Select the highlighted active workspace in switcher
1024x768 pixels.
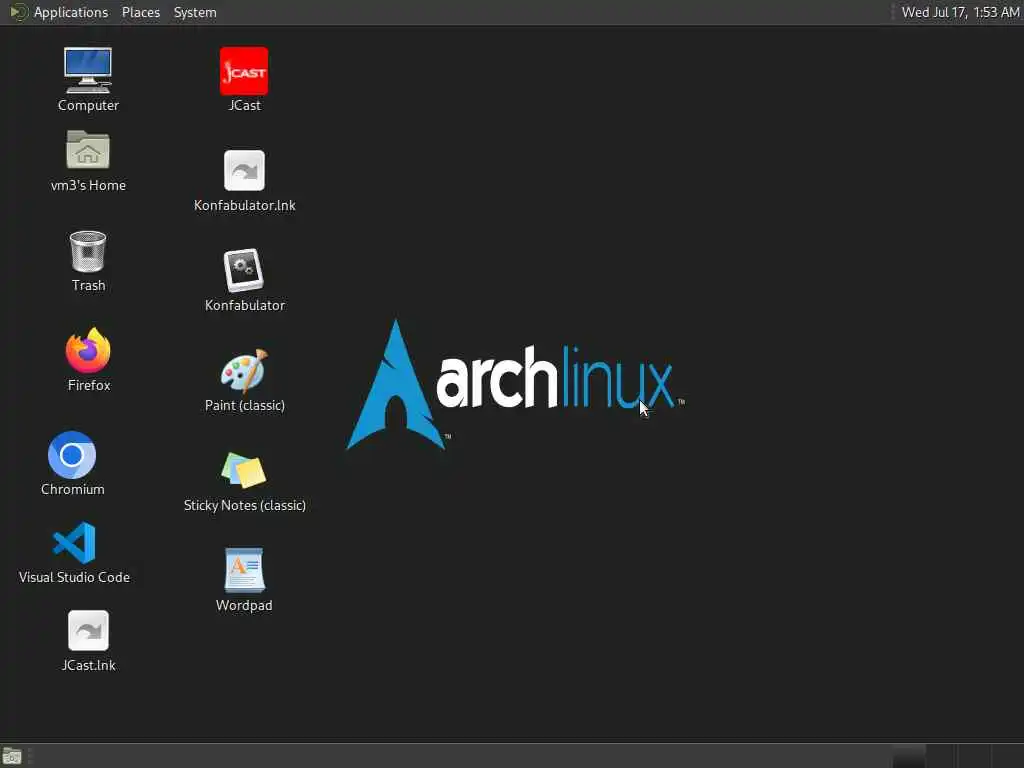pyautogui.click(x=909, y=756)
